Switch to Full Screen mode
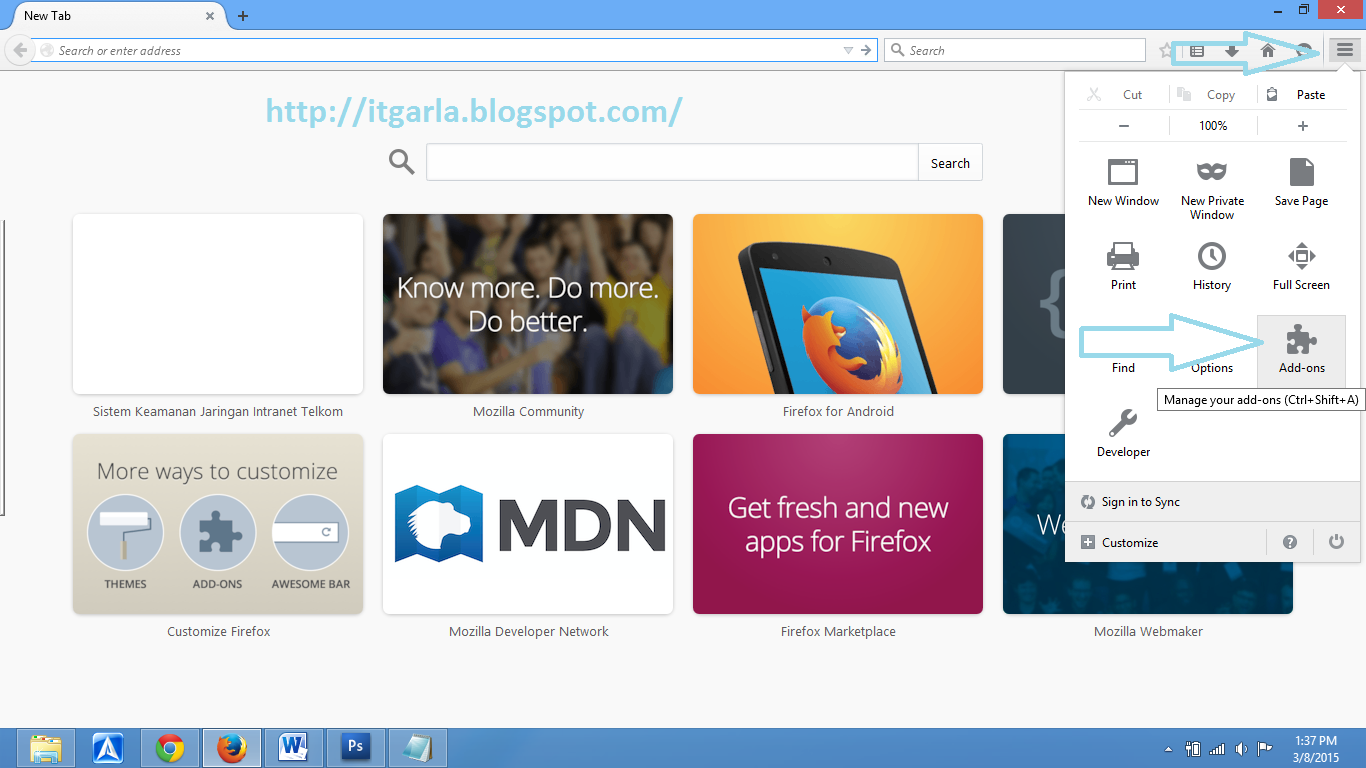 [1301, 266]
